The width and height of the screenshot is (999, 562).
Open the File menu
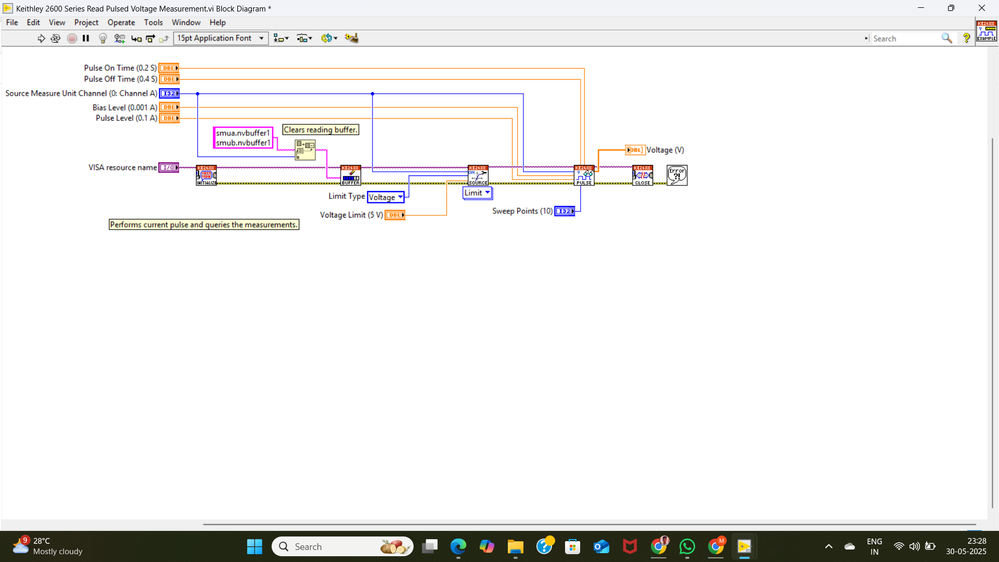12,22
